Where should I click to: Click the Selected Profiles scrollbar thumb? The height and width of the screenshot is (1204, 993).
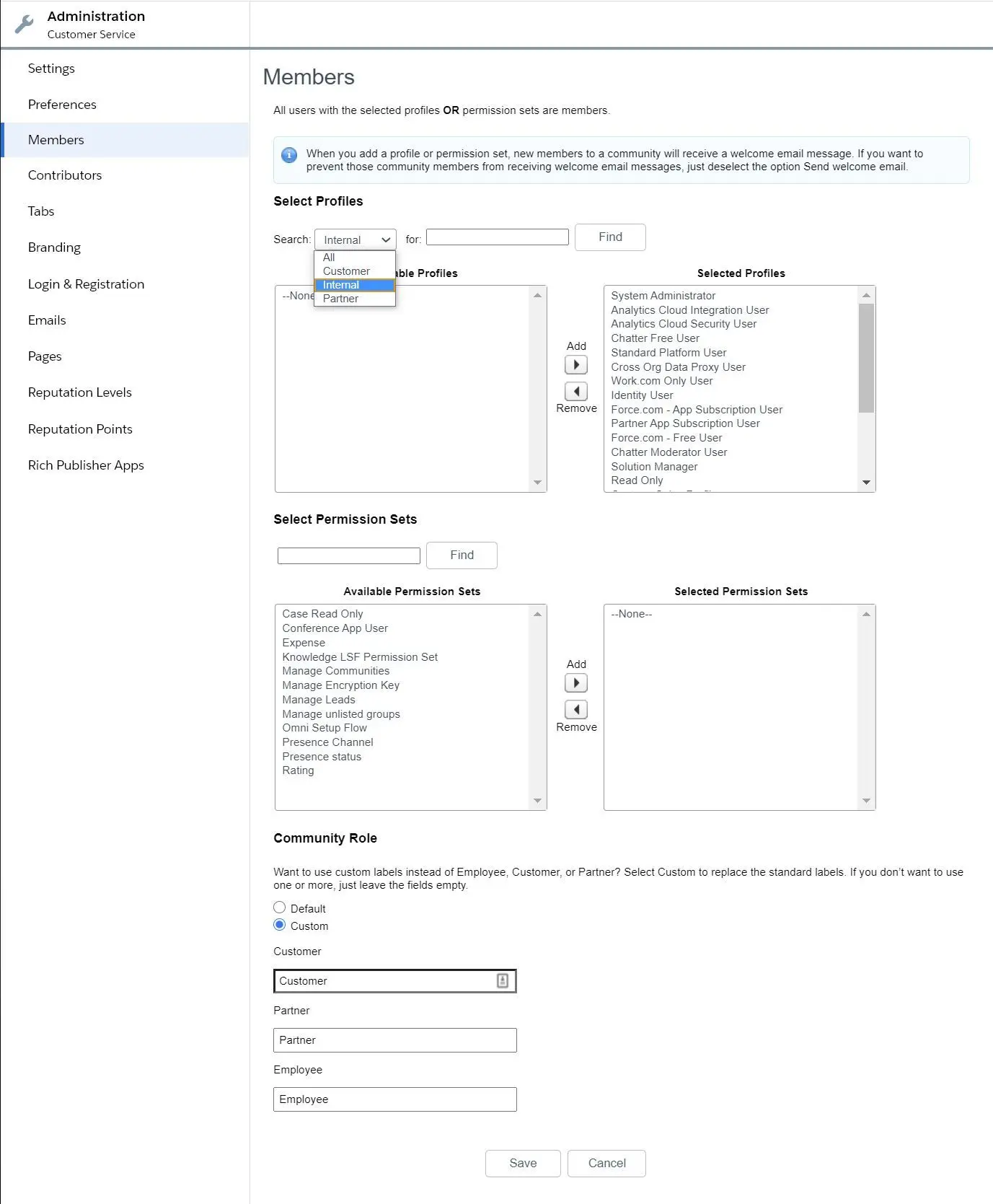[x=866, y=358]
